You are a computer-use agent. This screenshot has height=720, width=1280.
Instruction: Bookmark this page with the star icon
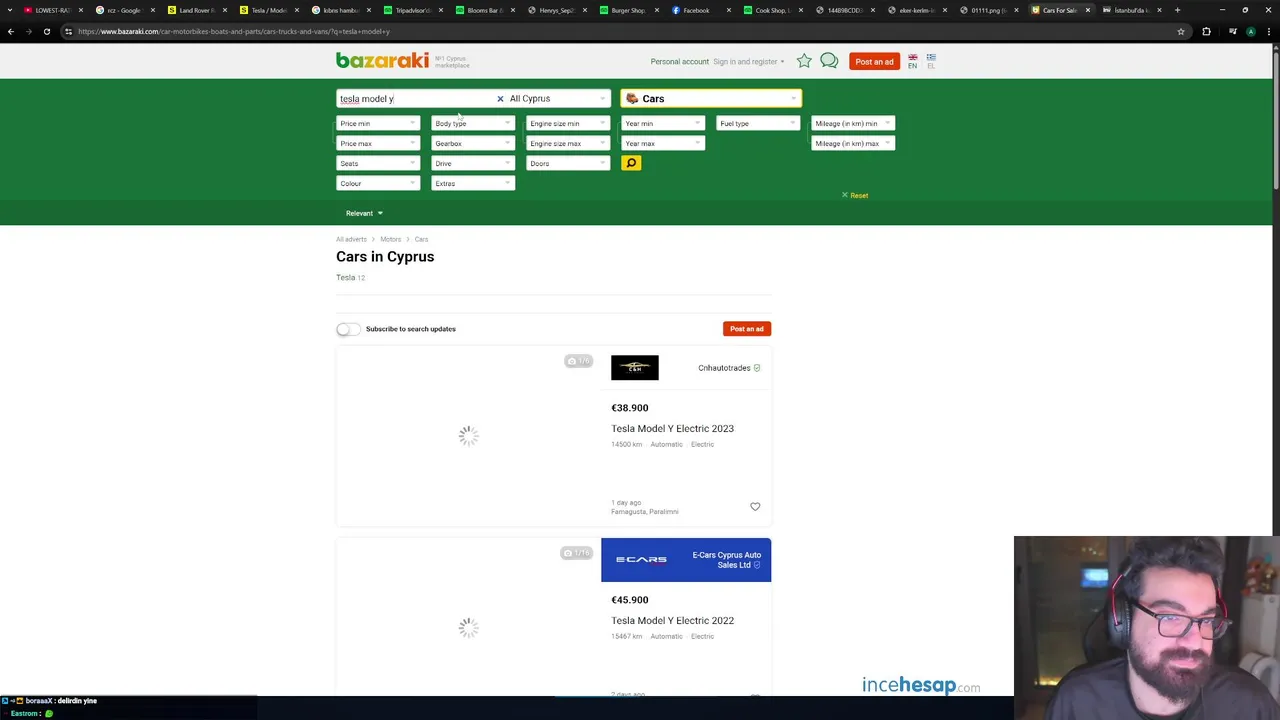click(x=1181, y=31)
